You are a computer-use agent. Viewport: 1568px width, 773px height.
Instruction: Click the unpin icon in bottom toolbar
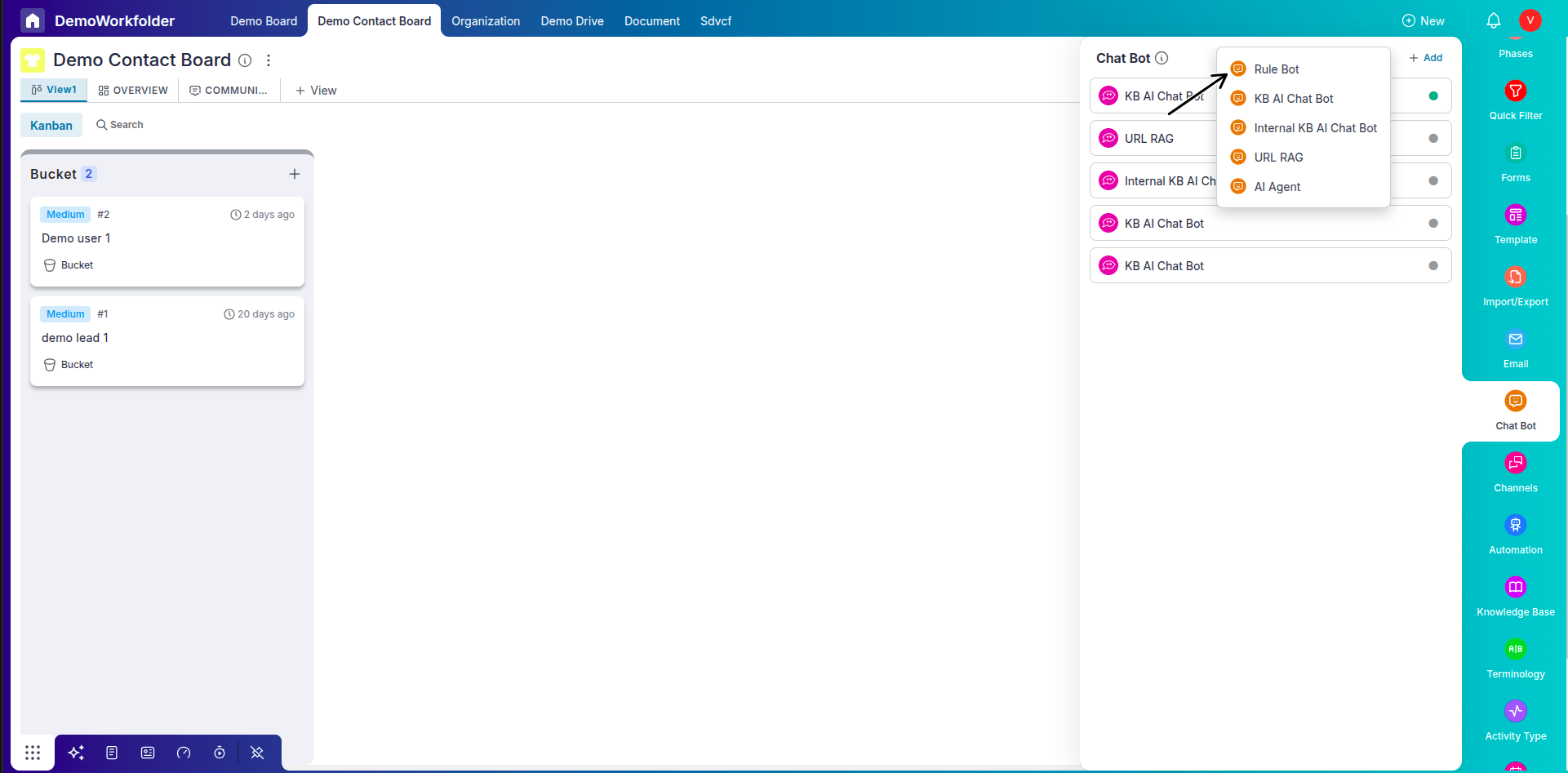pyautogui.click(x=257, y=753)
